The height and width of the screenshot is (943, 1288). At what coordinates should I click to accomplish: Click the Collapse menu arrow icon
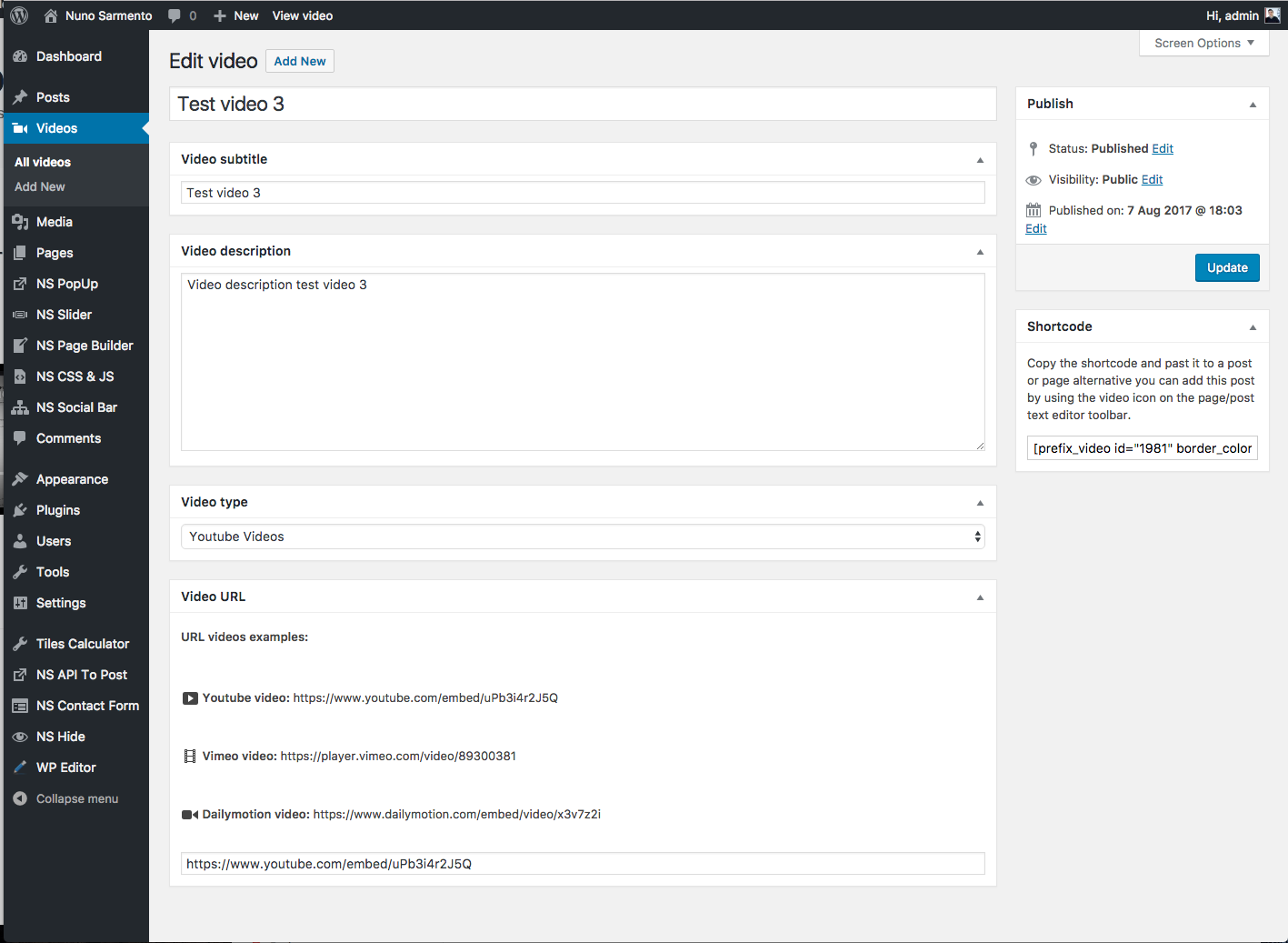click(x=20, y=798)
